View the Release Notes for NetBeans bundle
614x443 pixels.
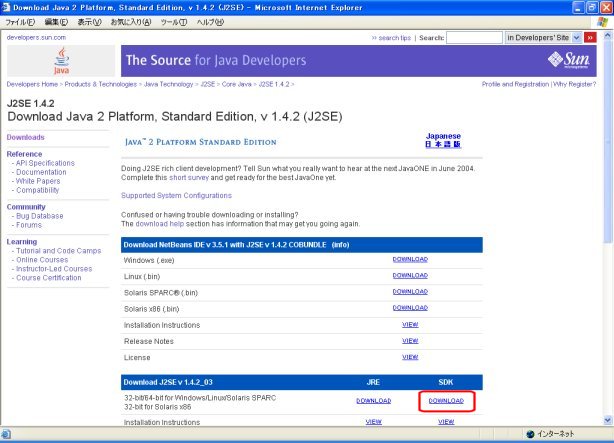[x=409, y=340]
